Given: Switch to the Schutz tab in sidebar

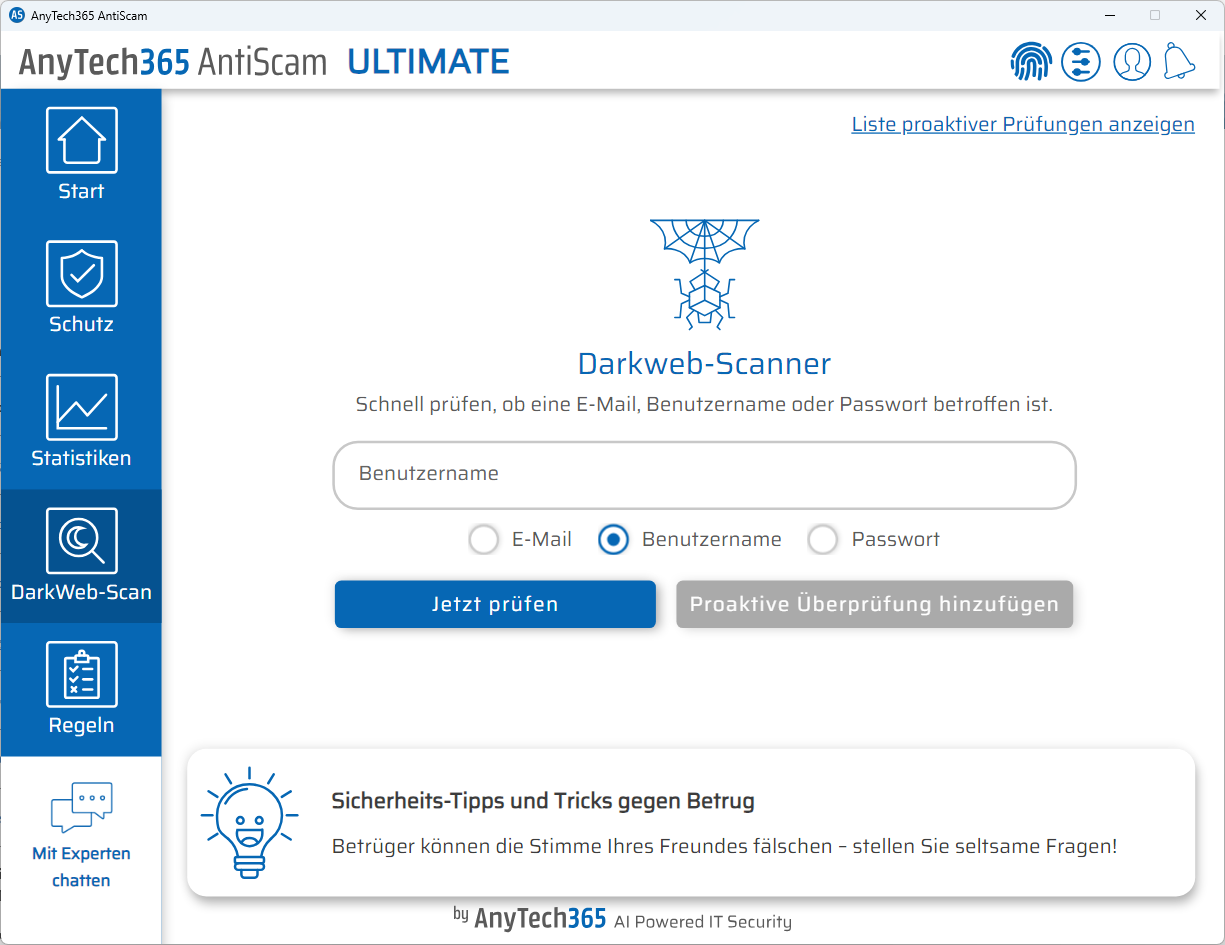Looking at the screenshot, I should pos(81,285).
